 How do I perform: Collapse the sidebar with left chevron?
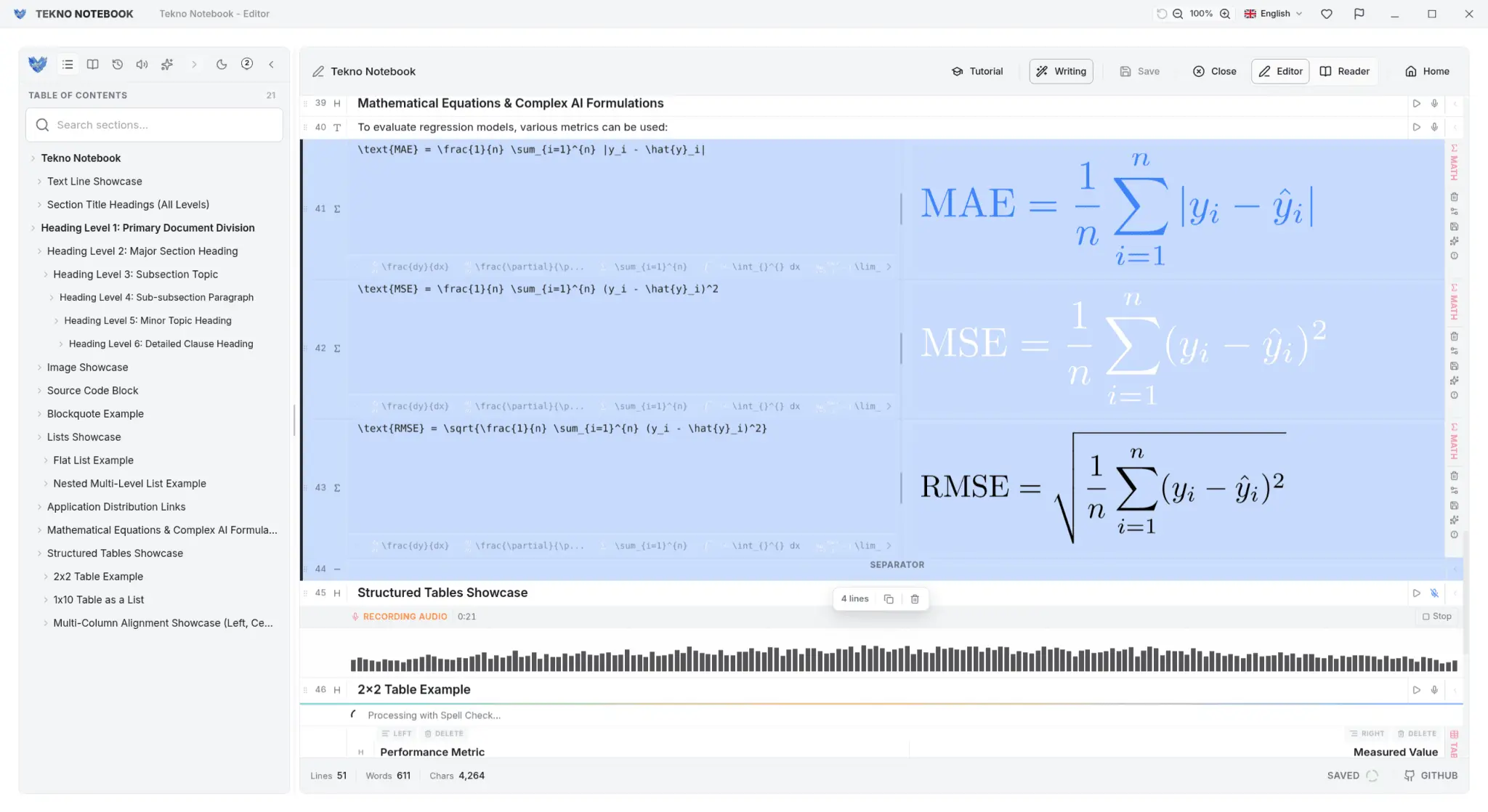271,65
